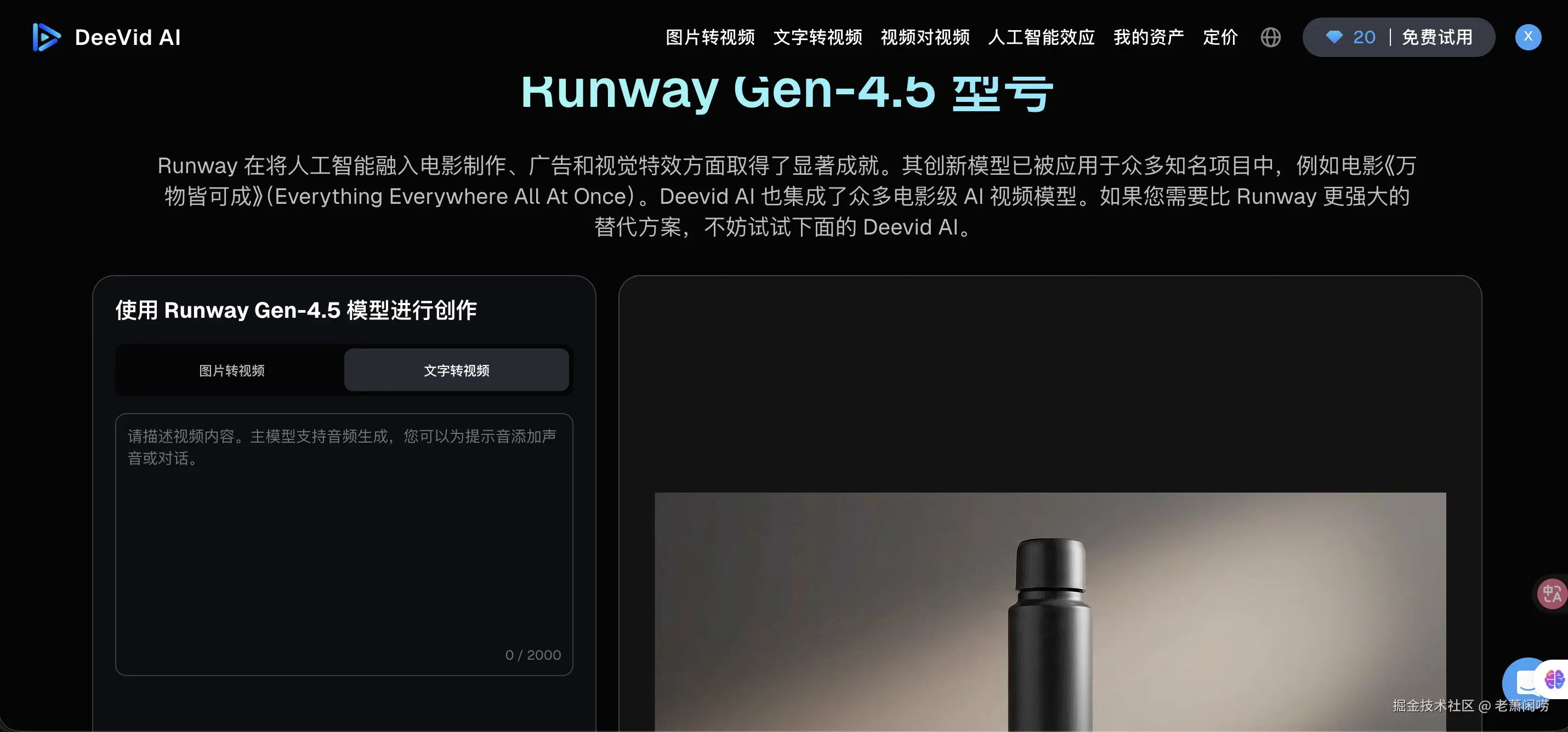This screenshot has width=1568, height=732.
Task: Select the 文字转视频 mode tab
Action: click(x=456, y=370)
